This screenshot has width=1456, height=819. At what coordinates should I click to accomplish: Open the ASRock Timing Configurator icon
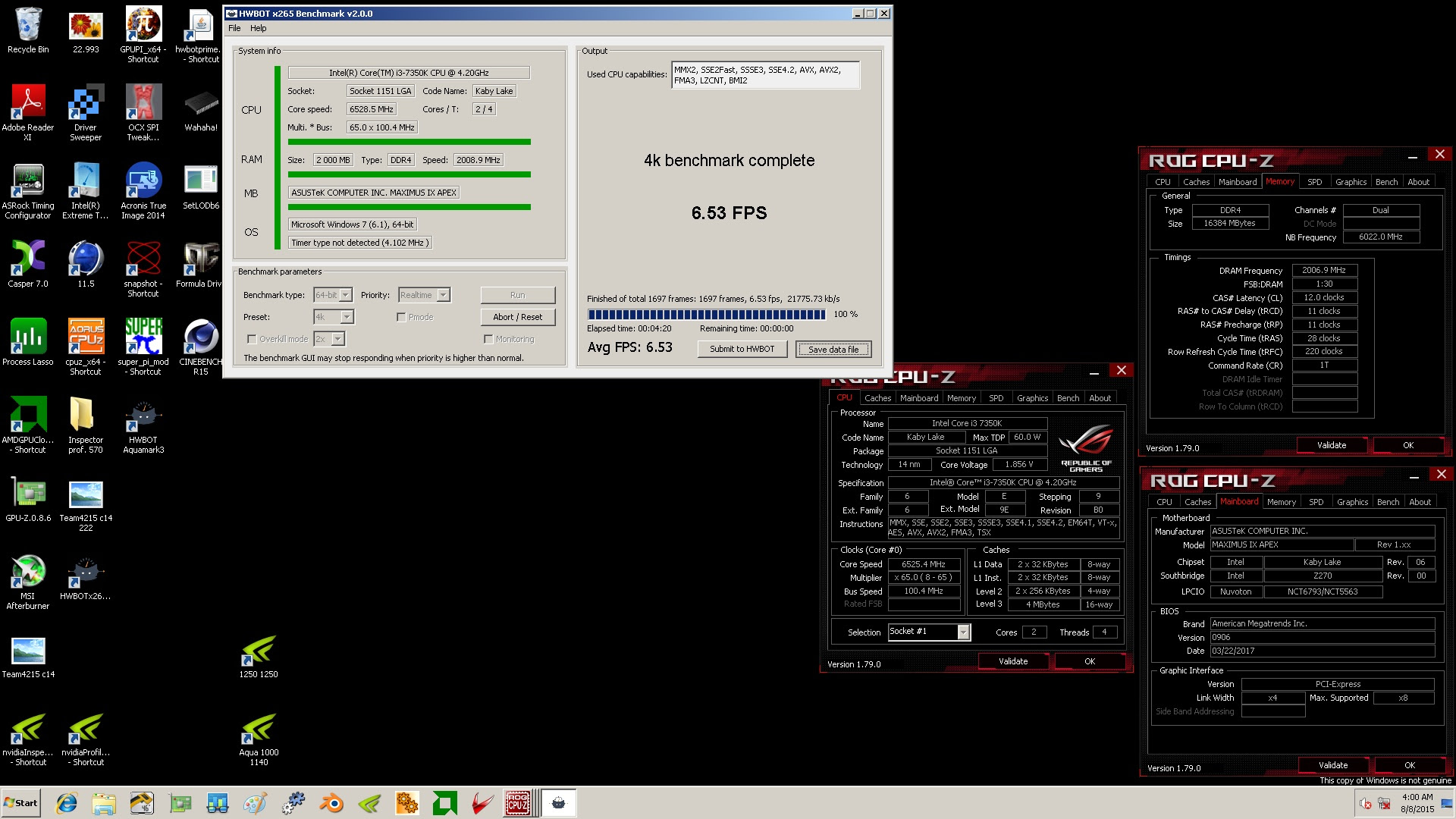[28, 191]
